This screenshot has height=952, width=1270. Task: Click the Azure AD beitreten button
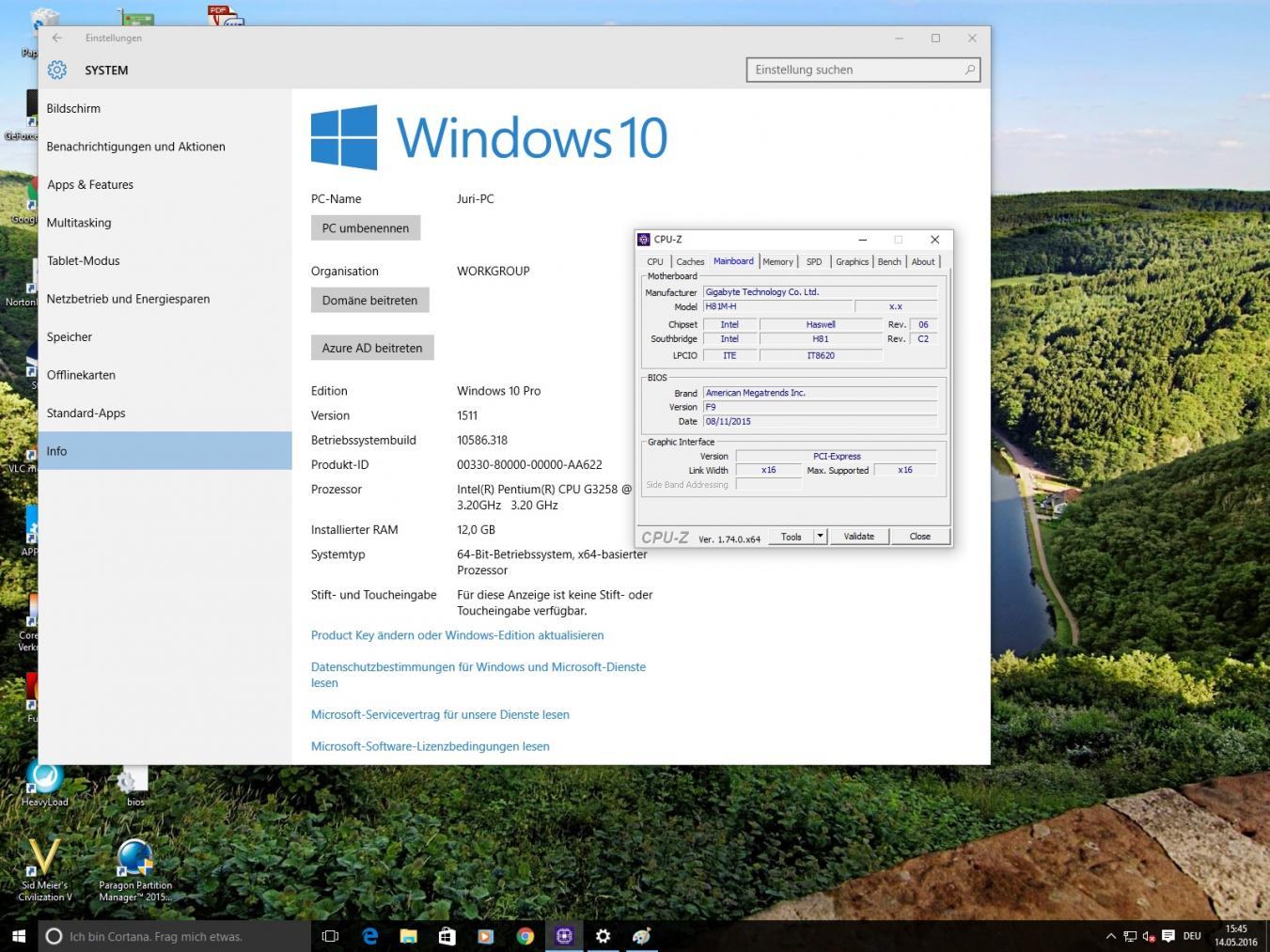click(x=372, y=348)
